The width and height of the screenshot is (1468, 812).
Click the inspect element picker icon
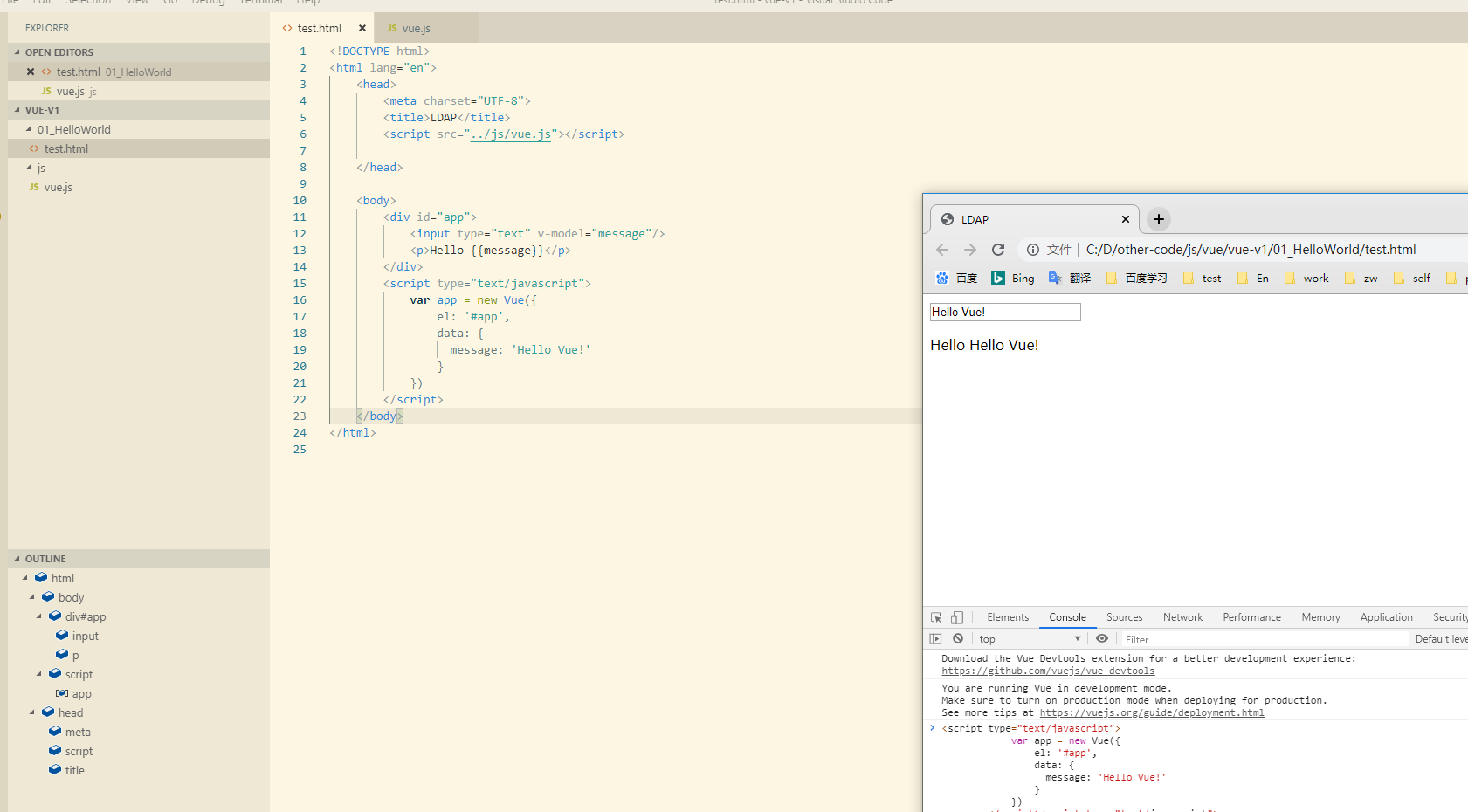[x=936, y=617]
